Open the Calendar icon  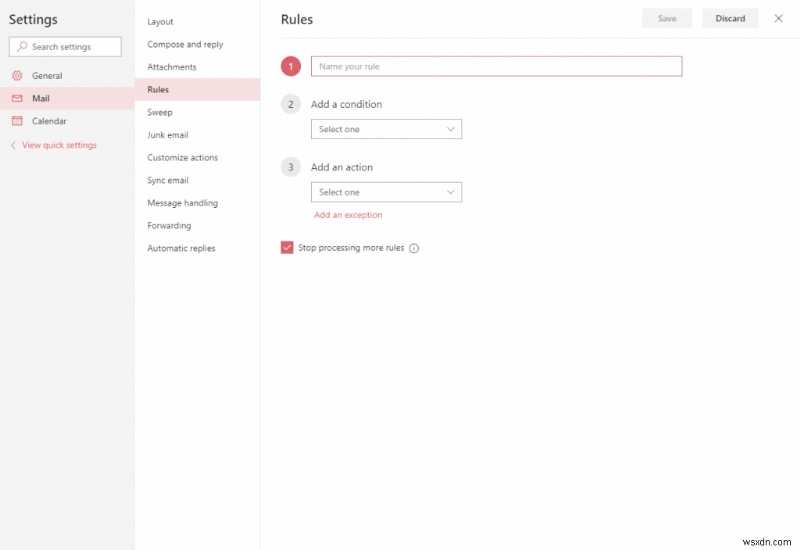[17, 121]
